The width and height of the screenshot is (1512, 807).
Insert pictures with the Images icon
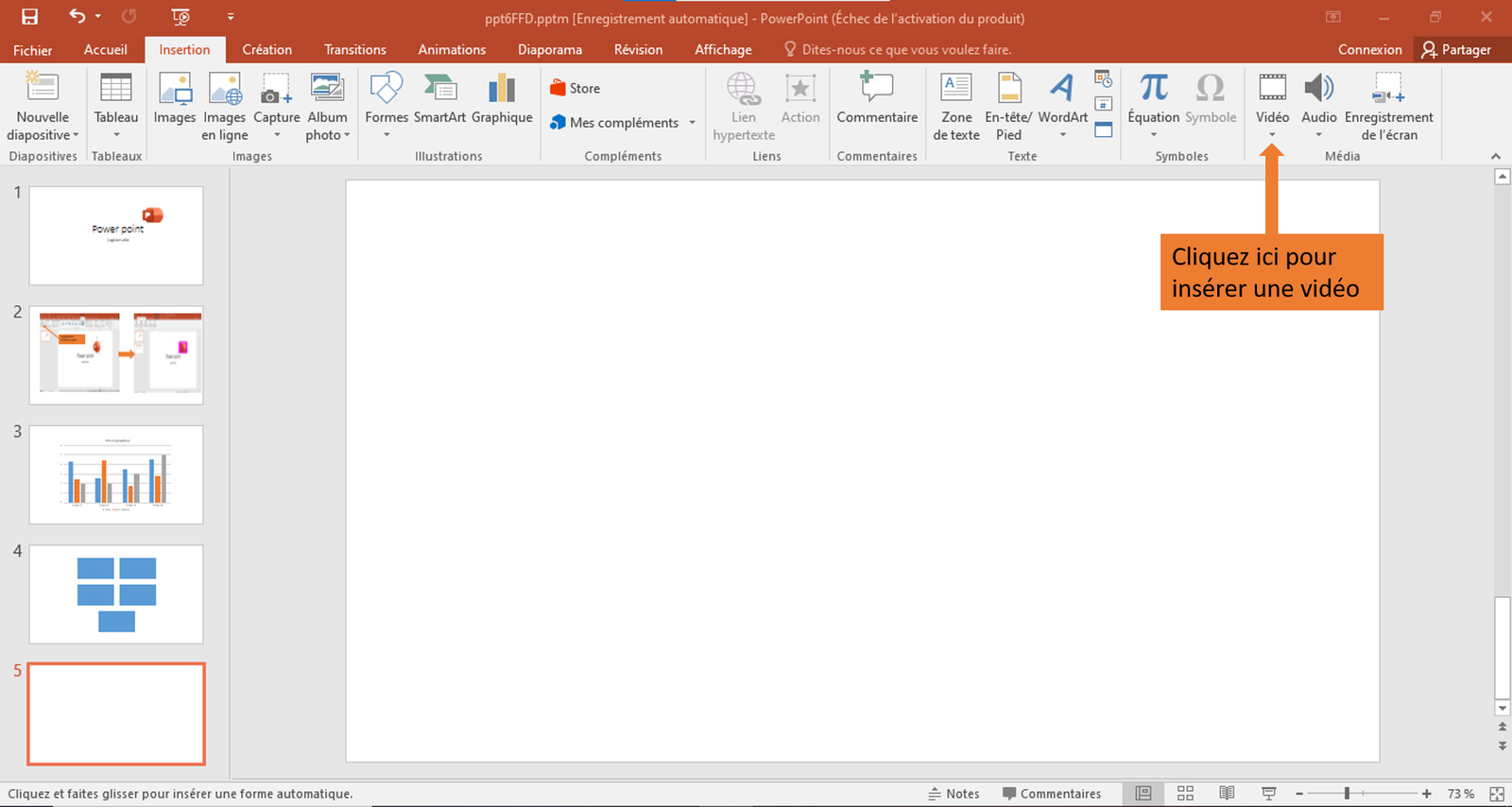pos(175,98)
